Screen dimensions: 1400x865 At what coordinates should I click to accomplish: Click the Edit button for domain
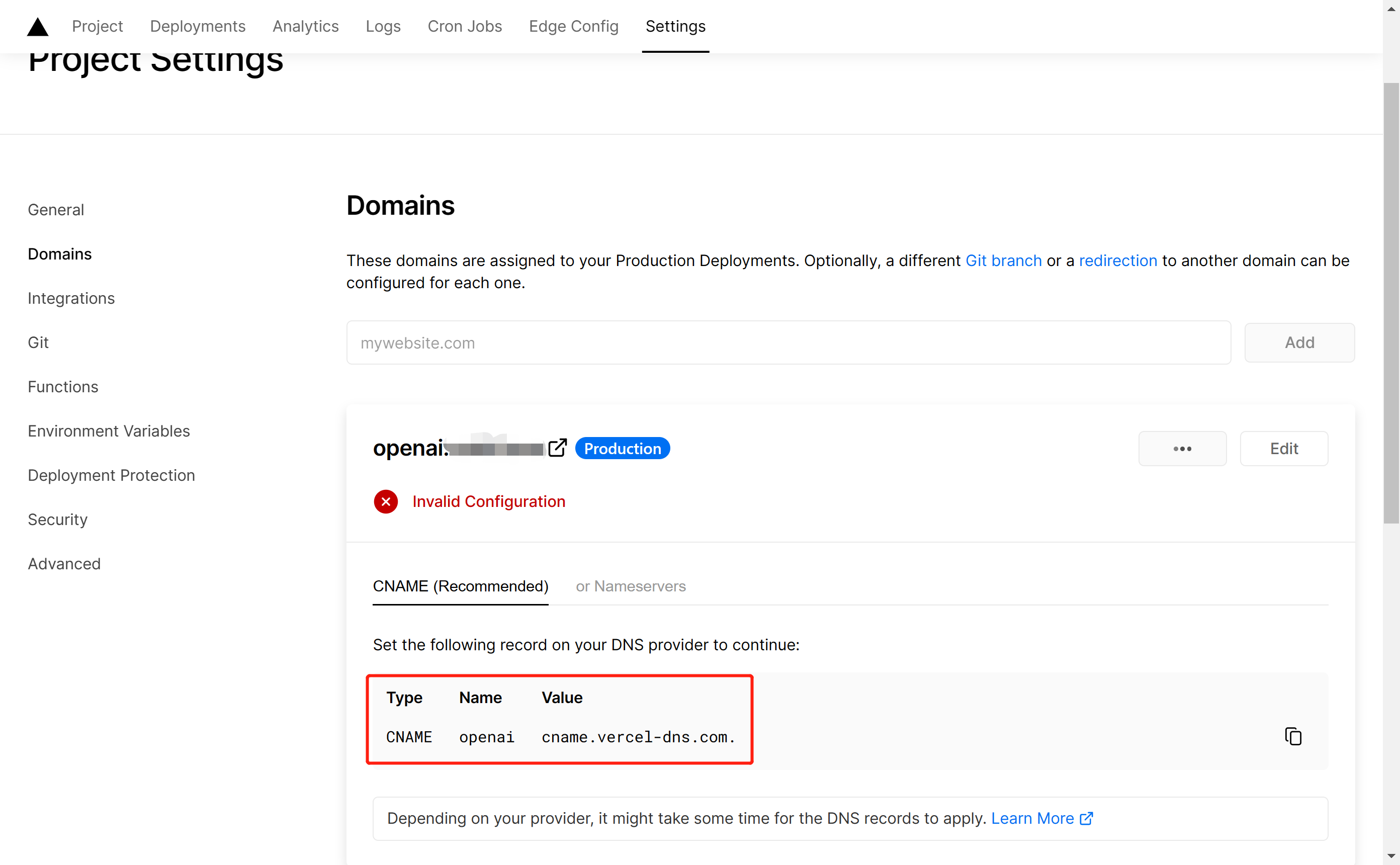(1283, 448)
